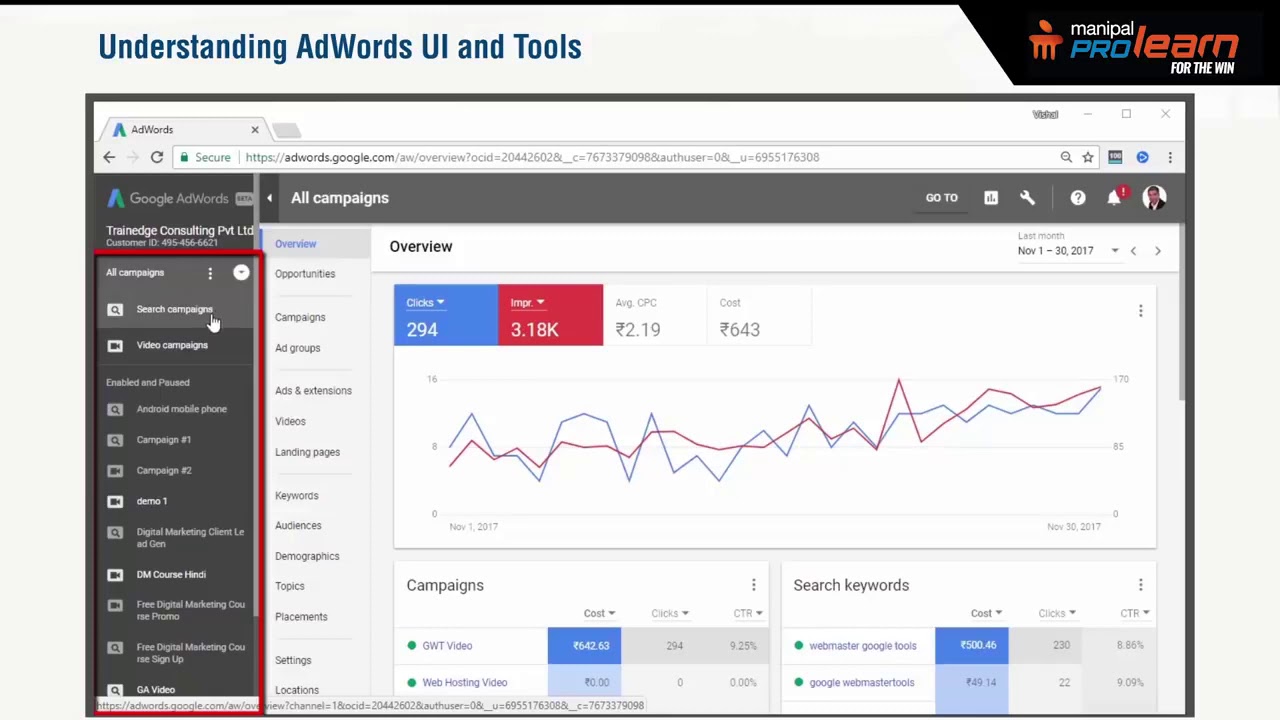Select Search campaigns in sidebar
The width and height of the screenshot is (1280, 720).
pos(174,309)
